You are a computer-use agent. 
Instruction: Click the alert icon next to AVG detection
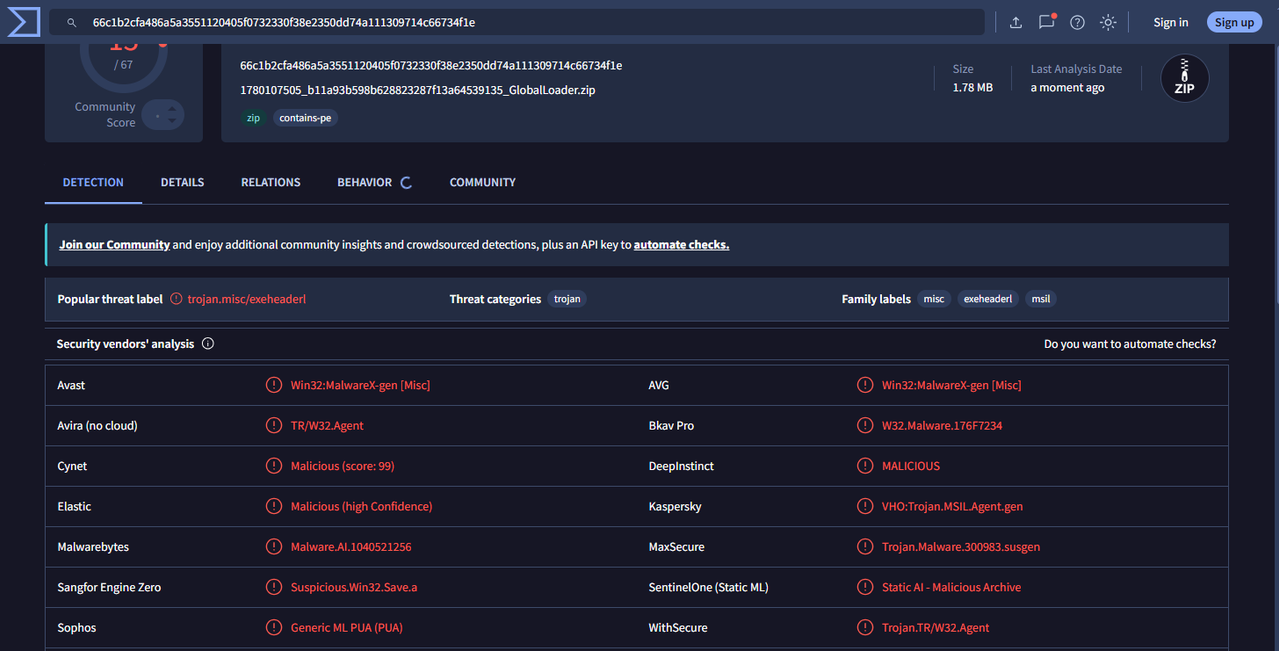tap(865, 385)
